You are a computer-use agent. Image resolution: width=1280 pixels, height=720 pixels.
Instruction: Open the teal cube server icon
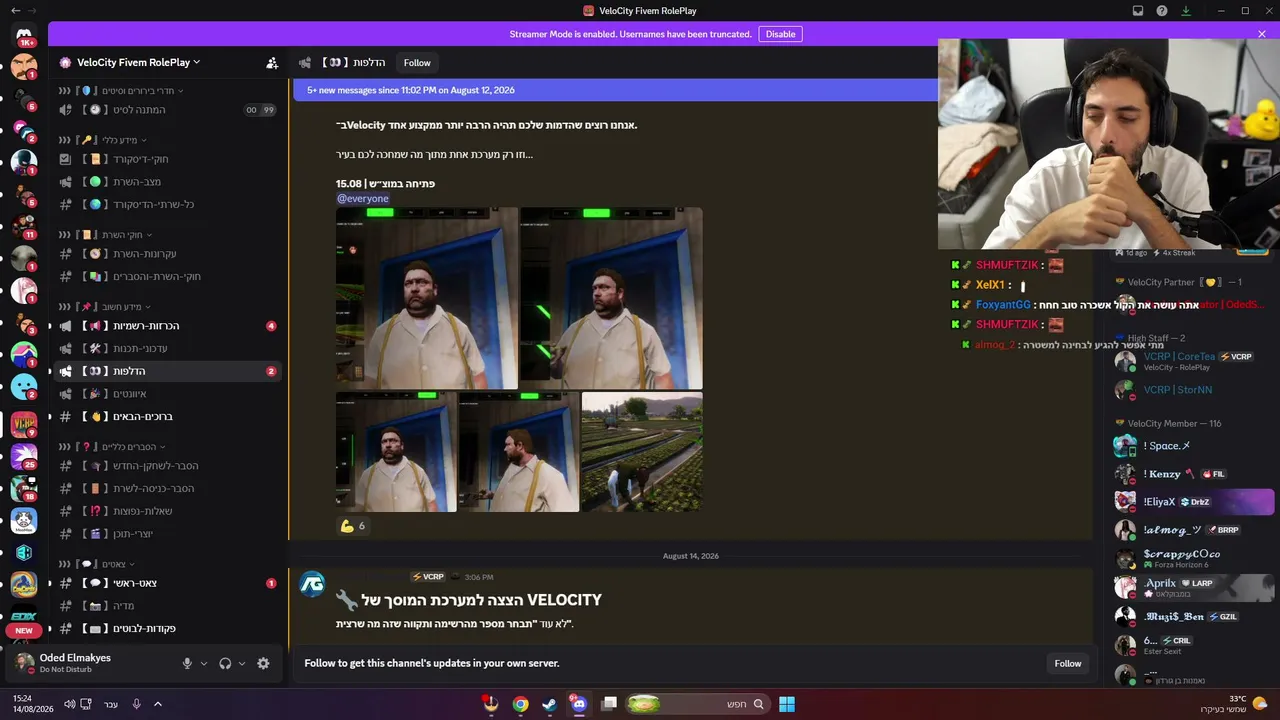click(24, 552)
